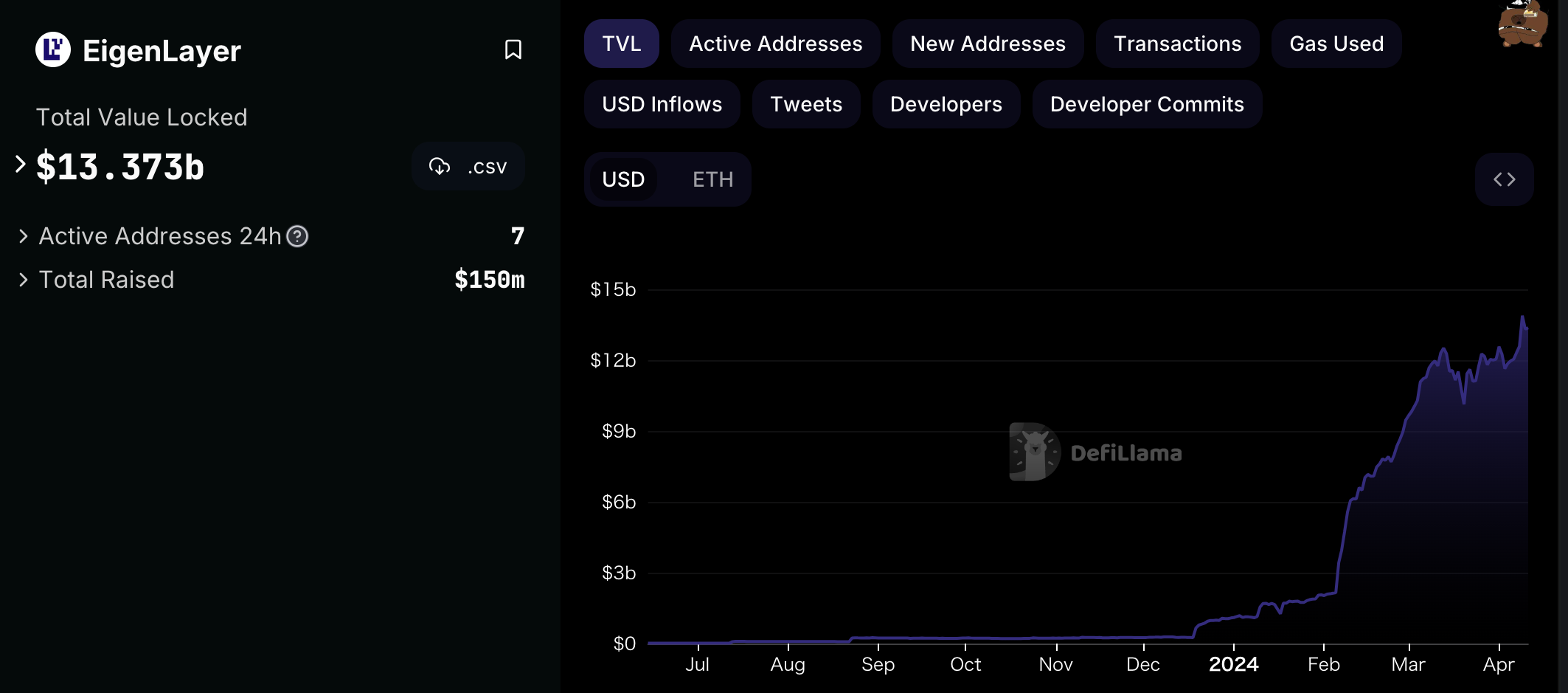
Task: Click the 2024 x-axis label
Action: click(1234, 664)
